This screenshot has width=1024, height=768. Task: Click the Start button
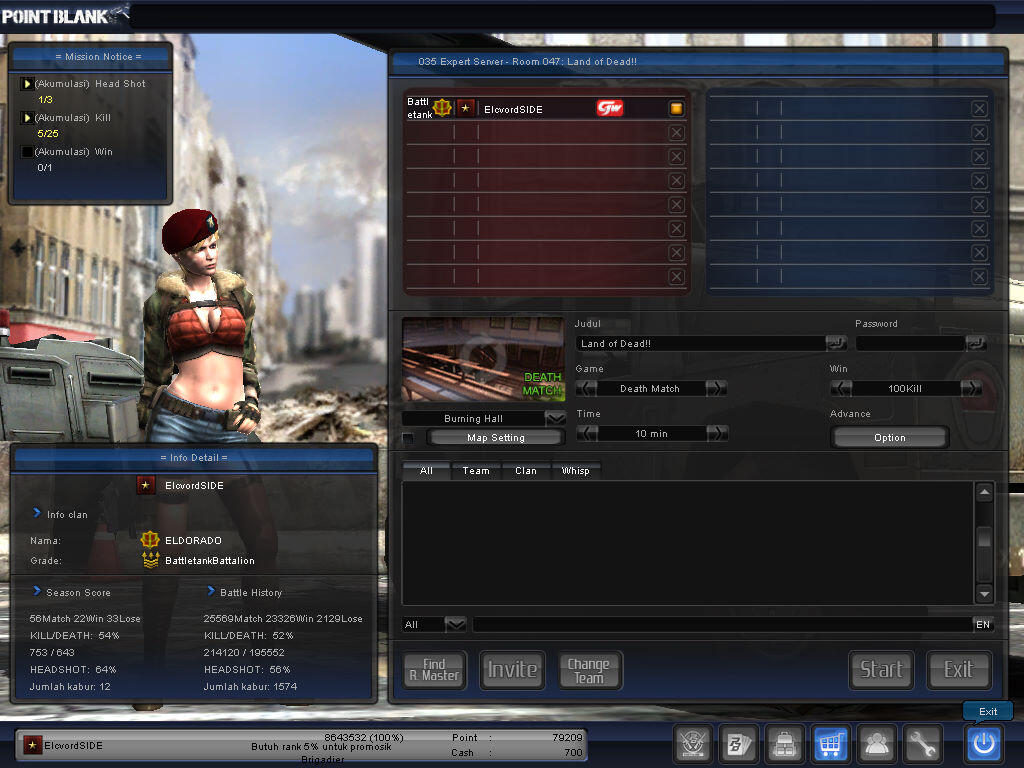(881, 669)
